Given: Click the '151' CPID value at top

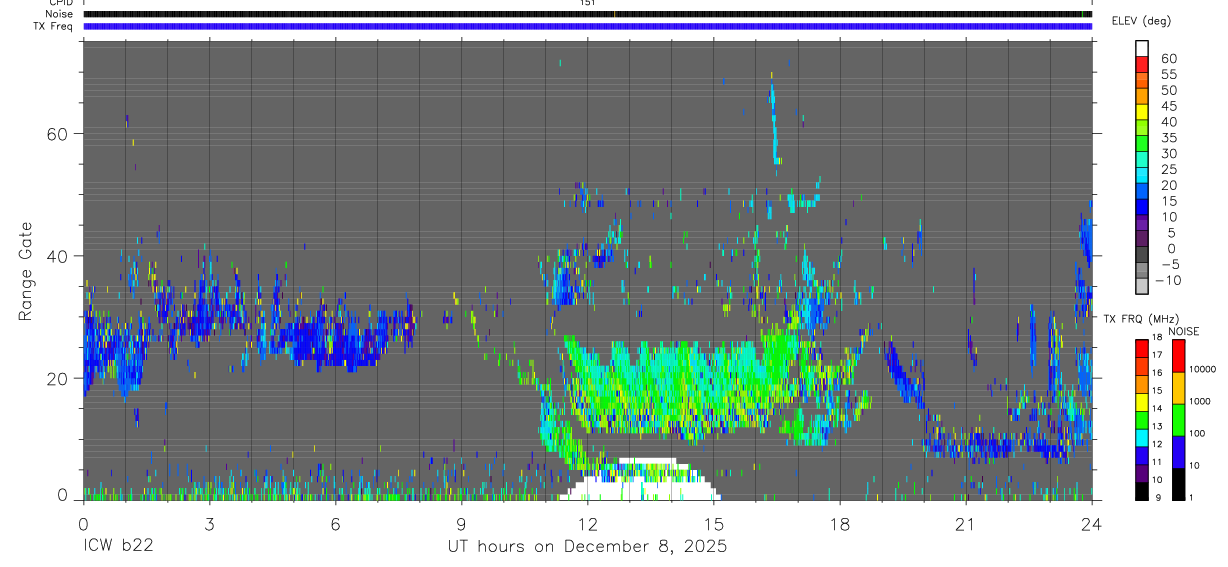Looking at the screenshot, I should point(588,3).
